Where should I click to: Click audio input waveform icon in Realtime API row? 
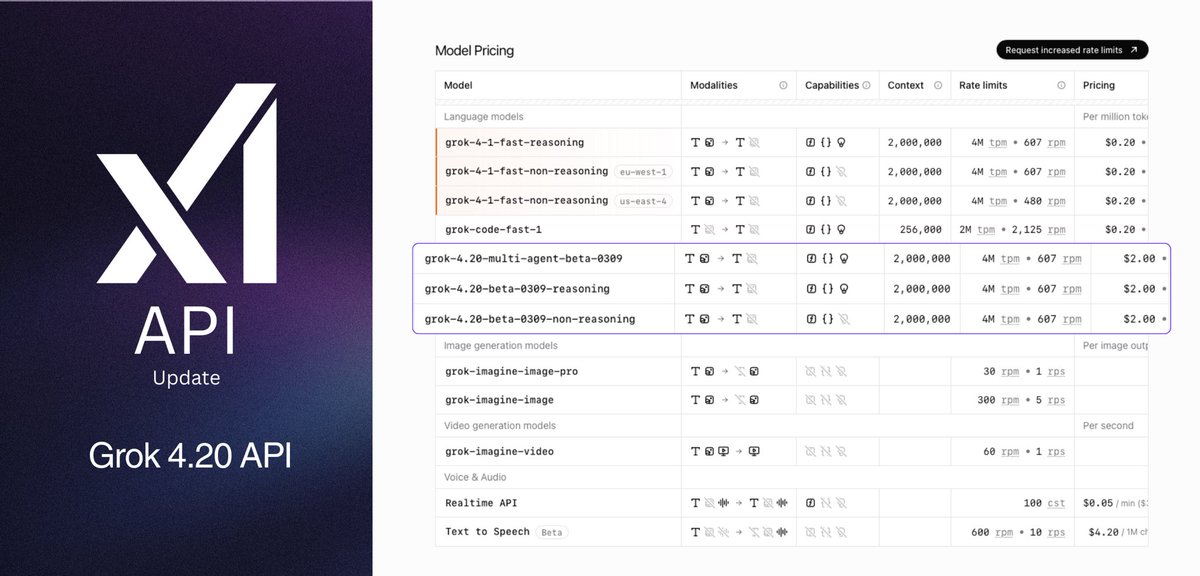click(x=724, y=503)
